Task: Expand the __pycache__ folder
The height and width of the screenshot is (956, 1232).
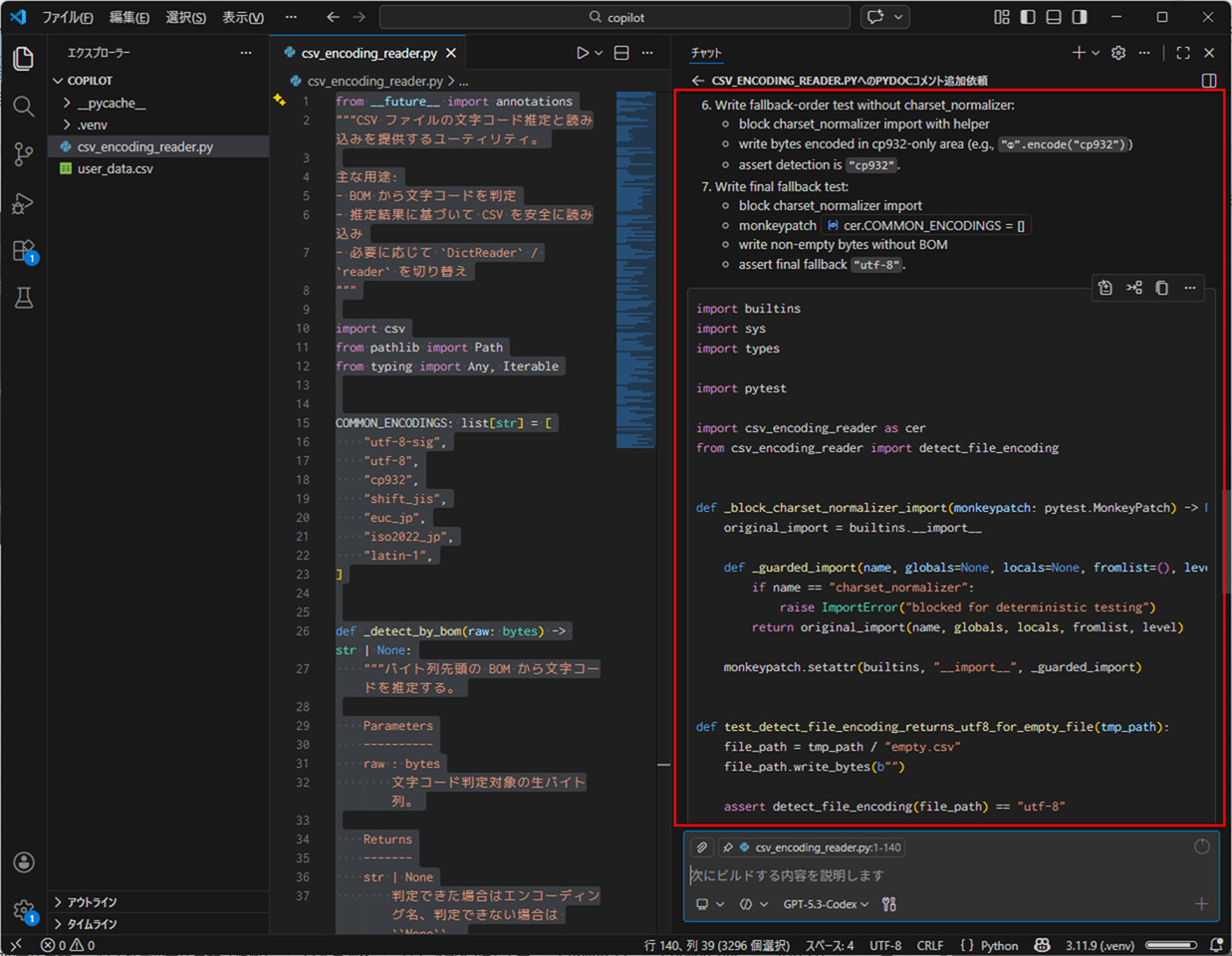Action: point(110,103)
